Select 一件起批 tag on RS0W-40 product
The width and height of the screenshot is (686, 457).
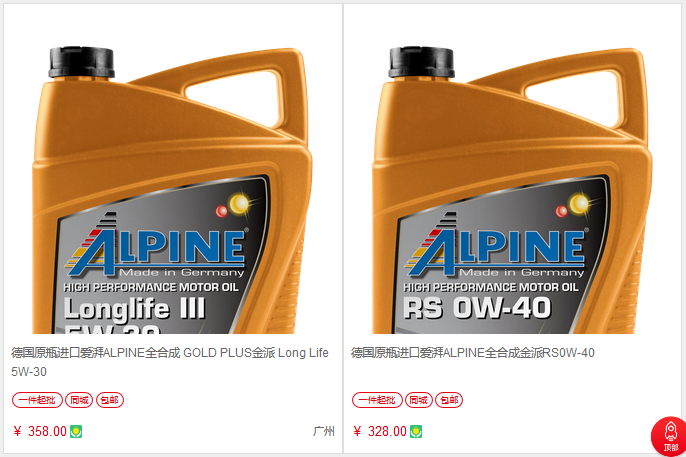click(x=377, y=400)
